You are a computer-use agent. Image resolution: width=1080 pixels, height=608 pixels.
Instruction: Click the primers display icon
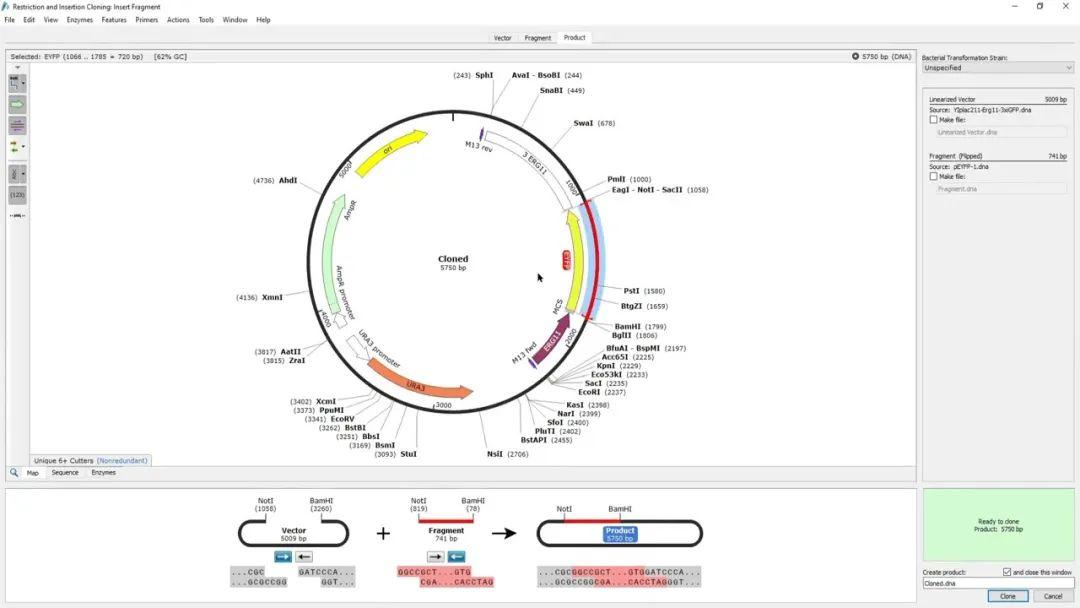(14, 145)
